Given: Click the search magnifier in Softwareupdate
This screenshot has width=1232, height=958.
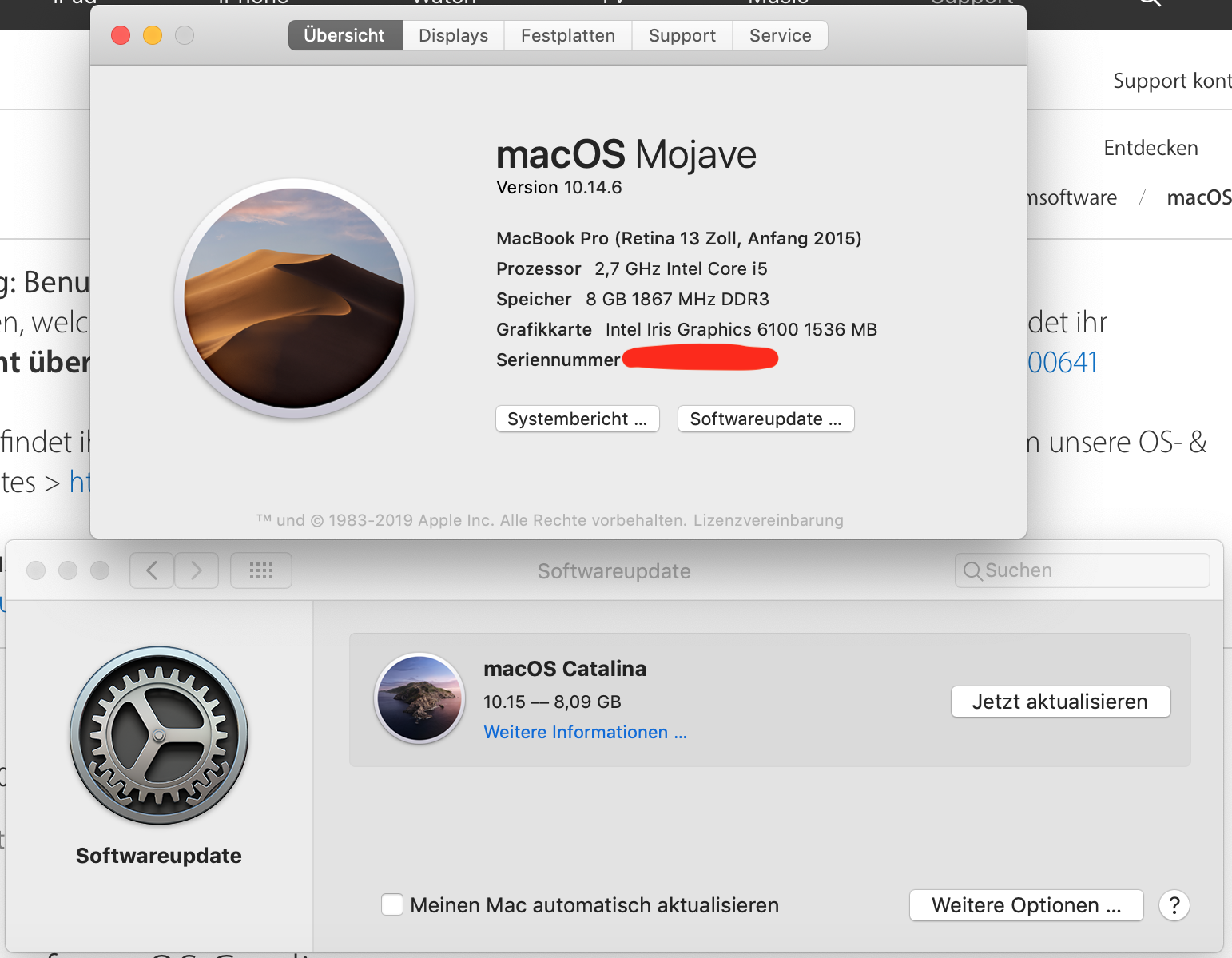Looking at the screenshot, I should point(972,570).
